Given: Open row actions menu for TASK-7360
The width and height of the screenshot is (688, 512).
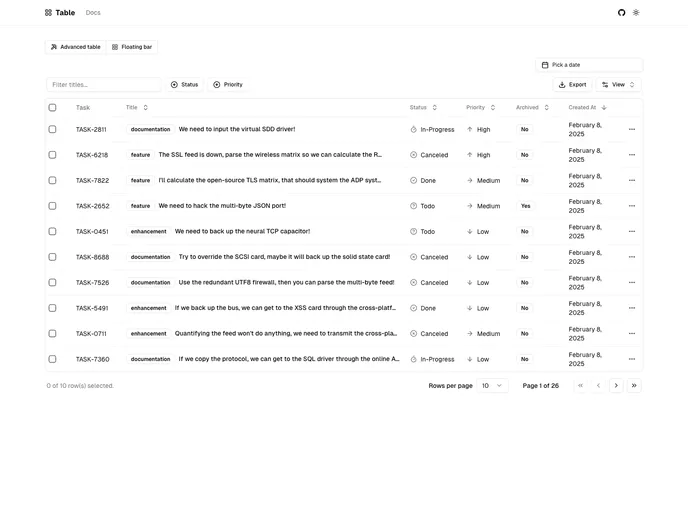Looking at the screenshot, I should pyautogui.click(x=631, y=359).
